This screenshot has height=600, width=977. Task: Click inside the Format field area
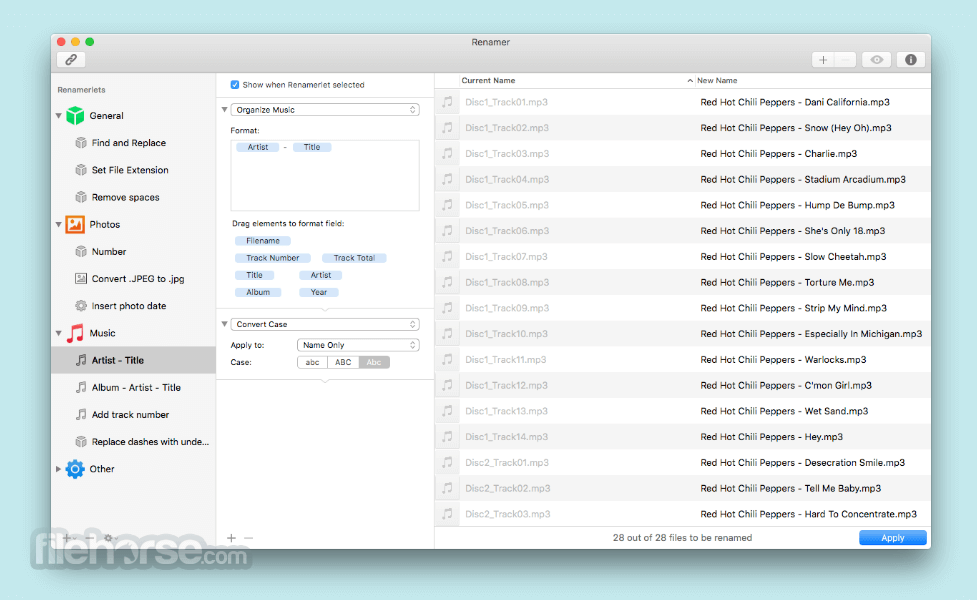pyautogui.click(x=325, y=175)
